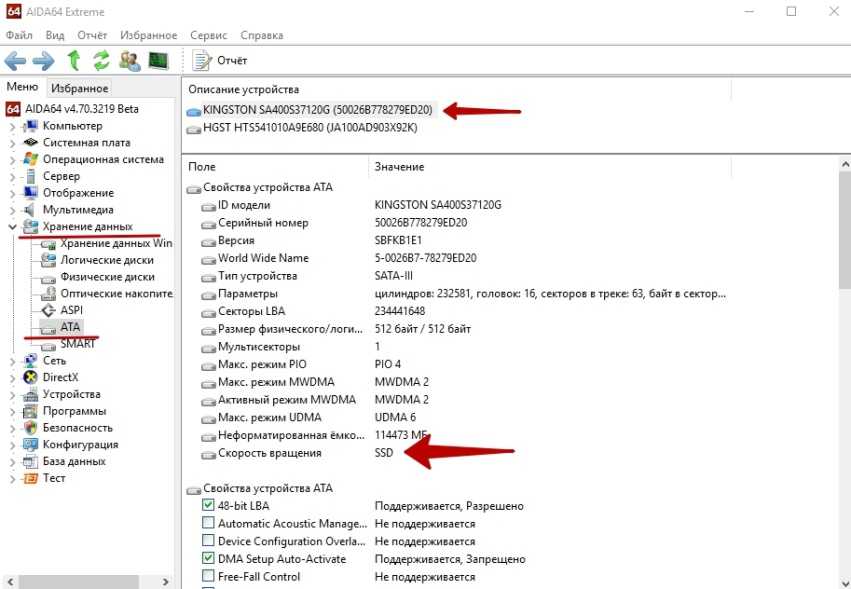The height and width of the screenshot is (589, 851).
Task: Click the Значение column header
Action: click(399, 166)
